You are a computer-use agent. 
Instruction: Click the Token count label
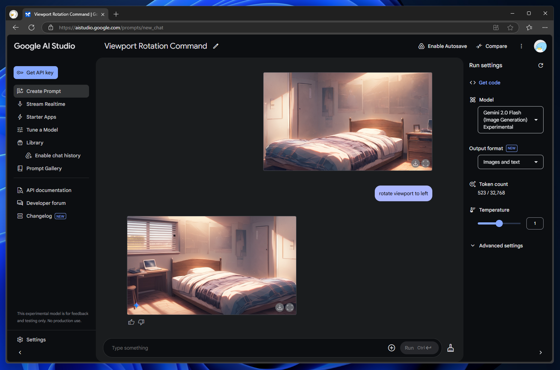(x=493, y=184)
